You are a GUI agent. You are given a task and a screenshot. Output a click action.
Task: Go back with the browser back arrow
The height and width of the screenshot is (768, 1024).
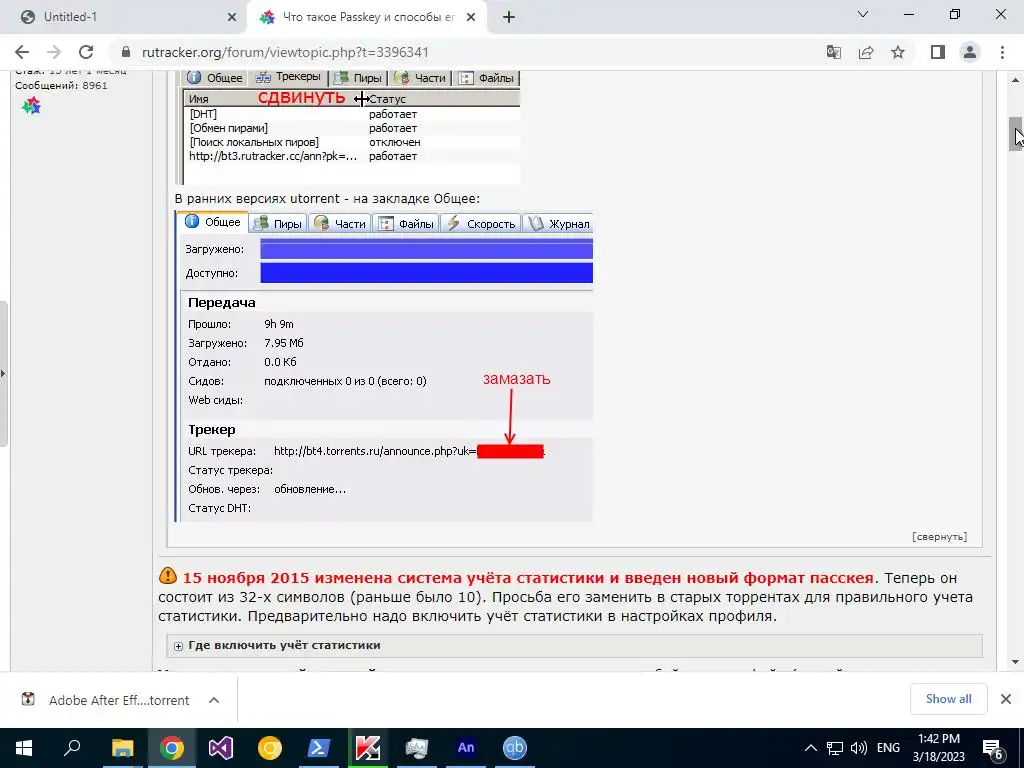coord(22,52)
